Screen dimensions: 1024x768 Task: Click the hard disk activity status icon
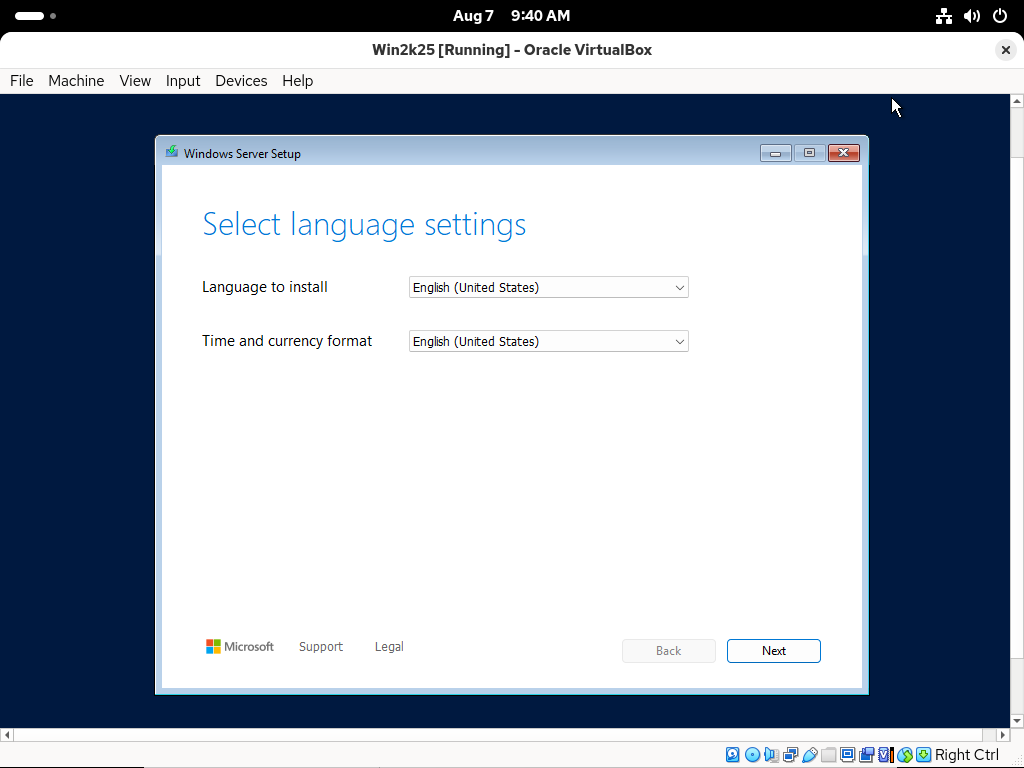(x=733, y=755)
